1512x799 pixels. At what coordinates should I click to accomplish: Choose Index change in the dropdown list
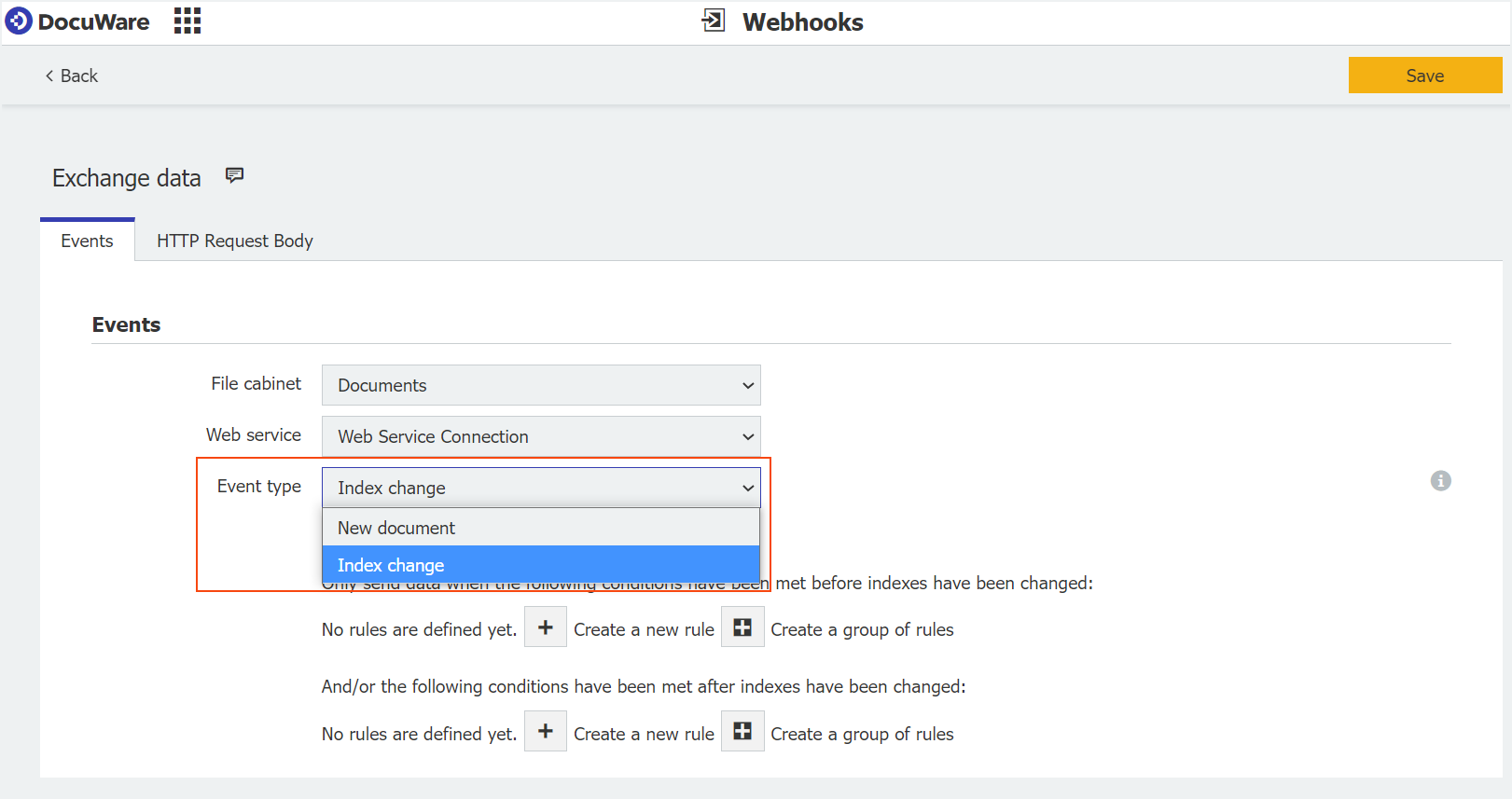(x=541, y=565)
